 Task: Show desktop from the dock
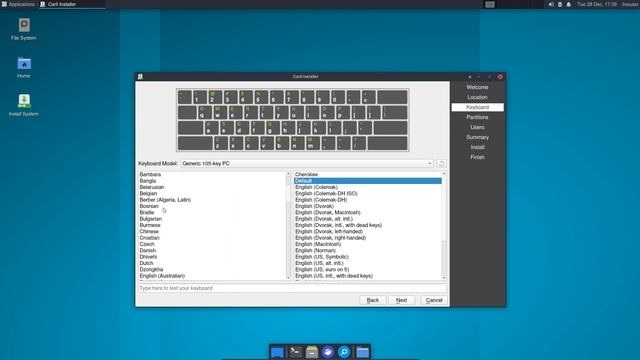pyautogui.click(x=278, y=352)
